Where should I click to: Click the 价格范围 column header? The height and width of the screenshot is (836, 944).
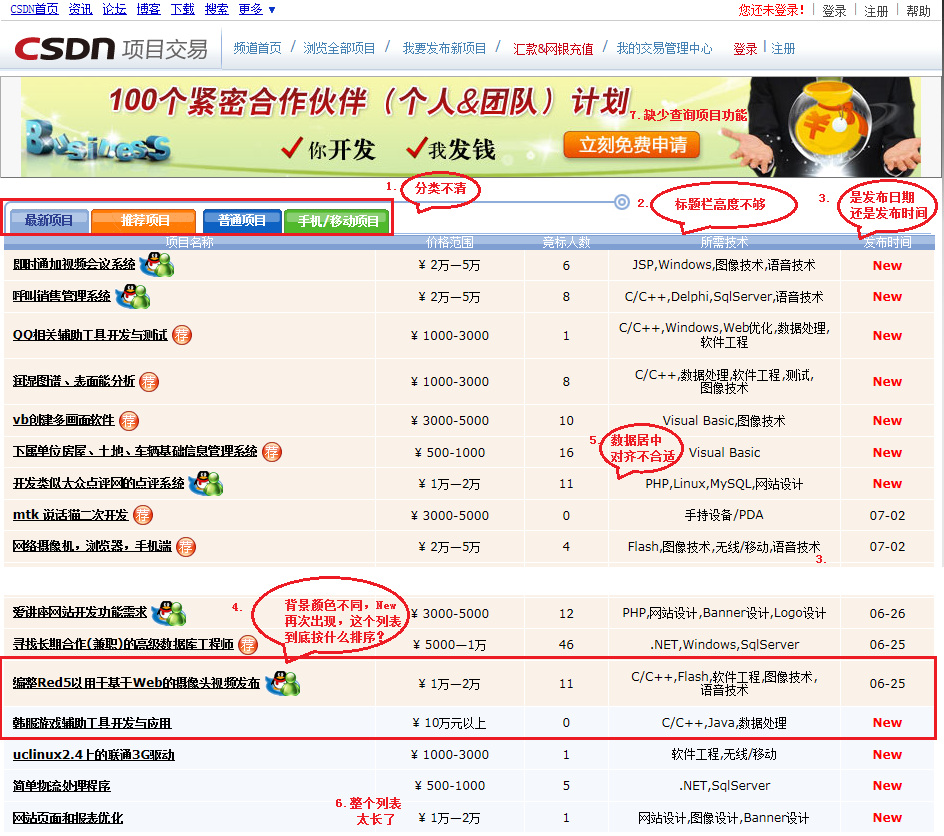pyautogui.click(x=449, y=242)
